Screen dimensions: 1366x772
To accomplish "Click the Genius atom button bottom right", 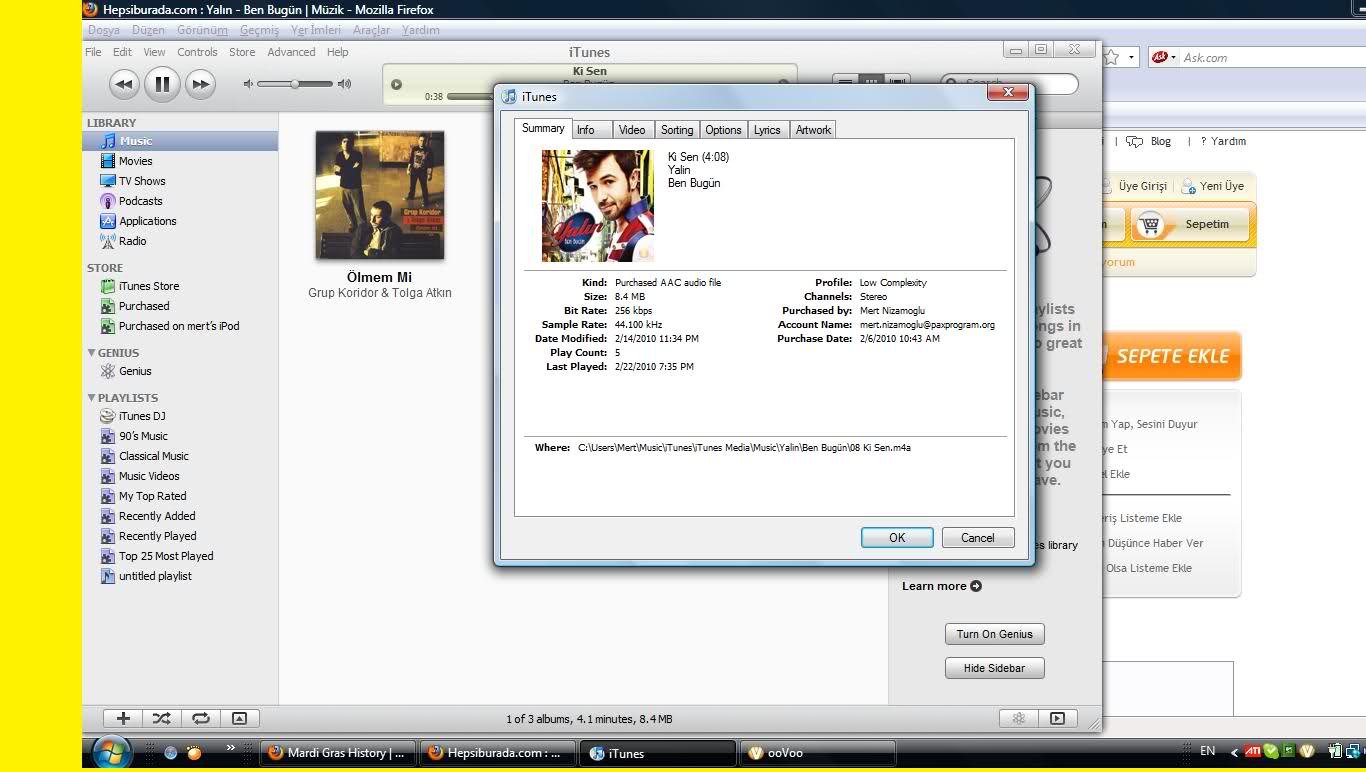I will 1019,718.
